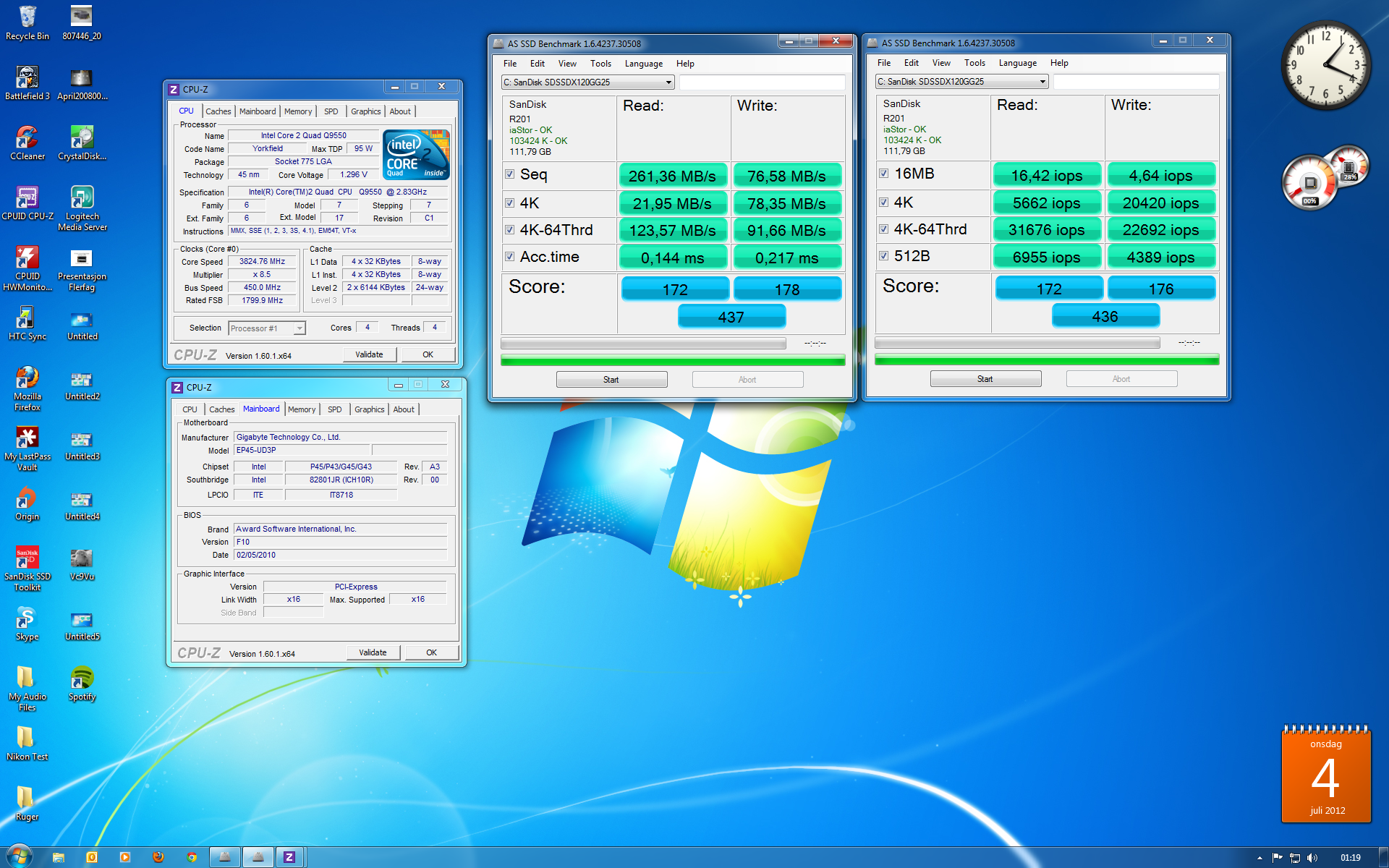The height and width of the screenshot is (868, 1389).
Task: Click green progress bar in right AS SSD
Action: point(1047,359)
